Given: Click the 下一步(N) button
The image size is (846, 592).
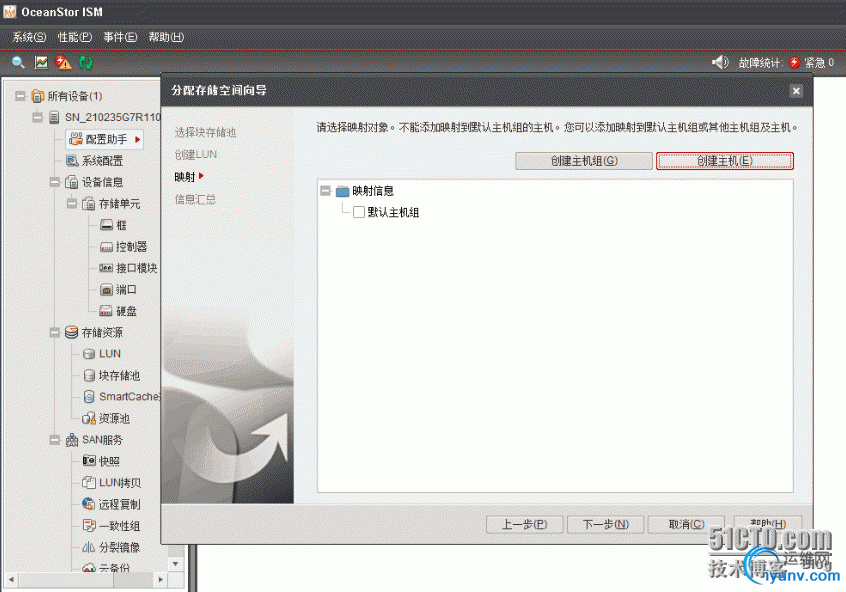Looking at the screenshot, I should [605, 524].
